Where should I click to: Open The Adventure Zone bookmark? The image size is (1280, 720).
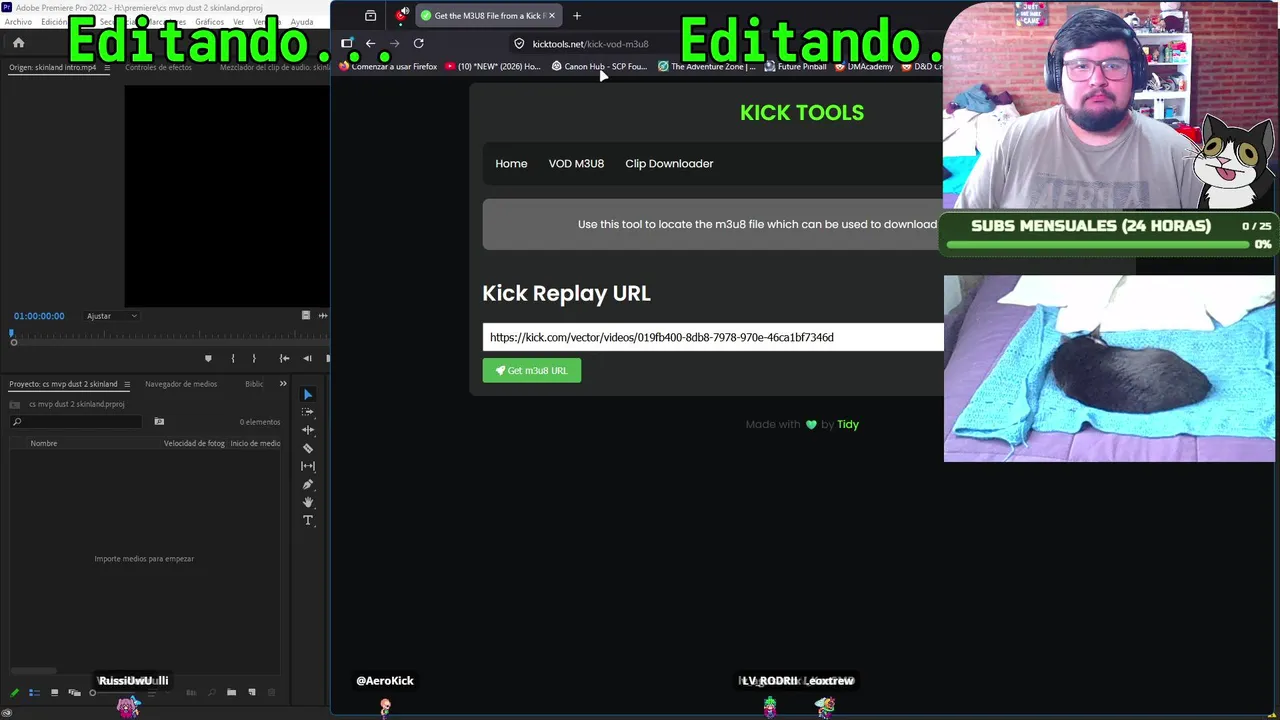pyautogui.click(x=707, y=67)
